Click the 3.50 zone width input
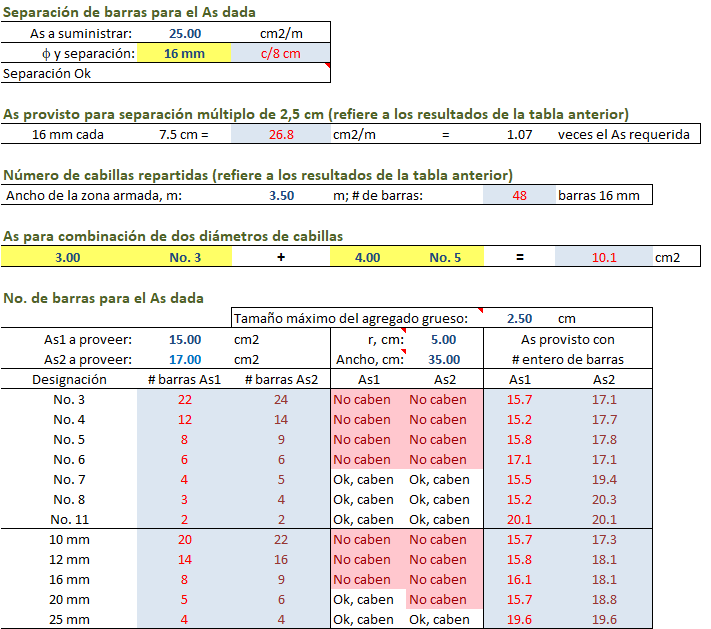The height and width of the screenshot is (629, 711). [x=281, y=195]
